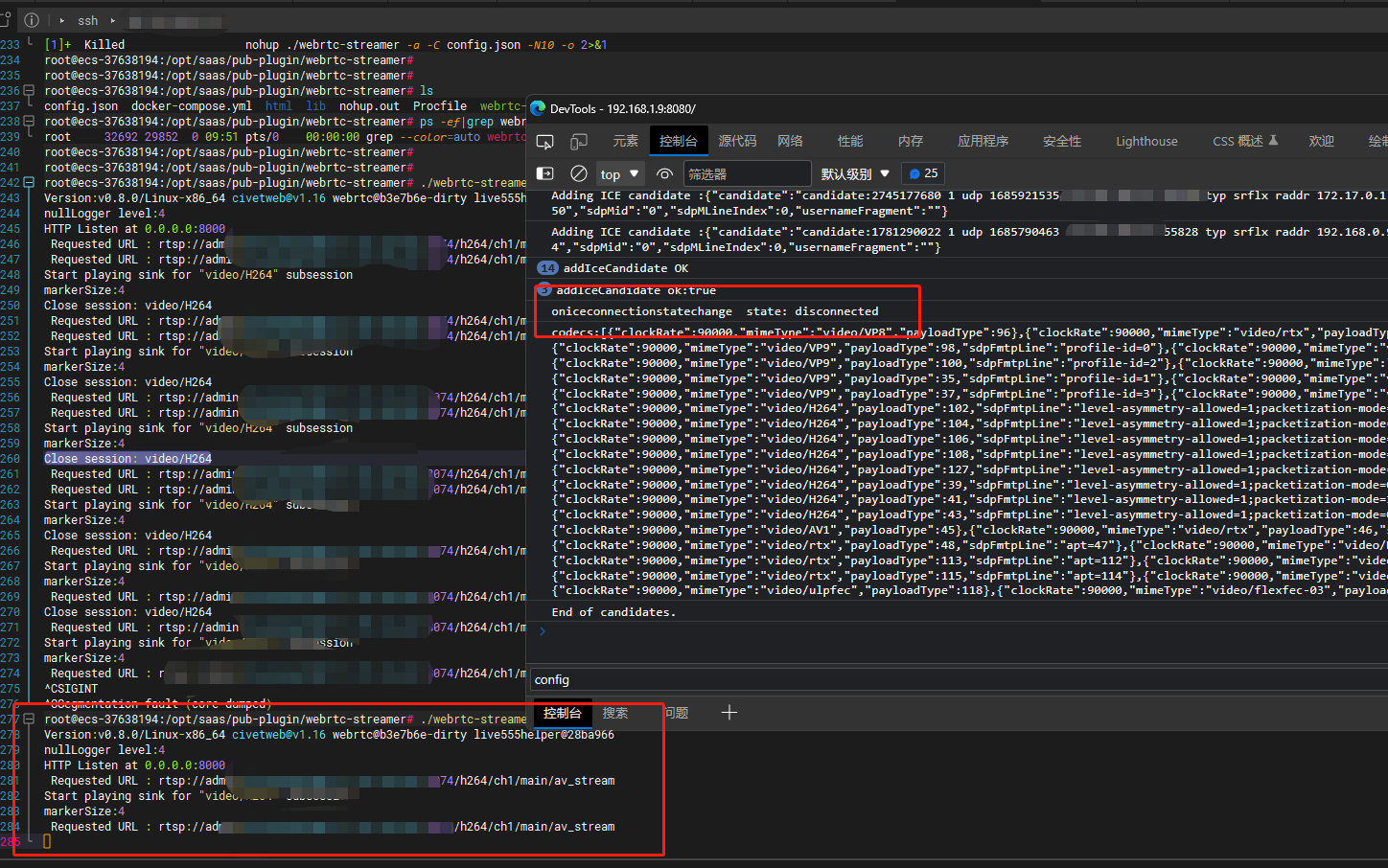Open the Lighthouse tab
1388x868 pixels.
(1146, 140)
